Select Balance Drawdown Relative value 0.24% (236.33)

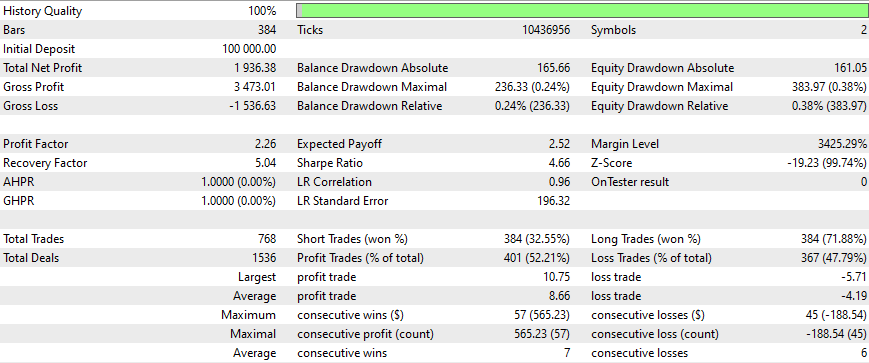[532, 106]
